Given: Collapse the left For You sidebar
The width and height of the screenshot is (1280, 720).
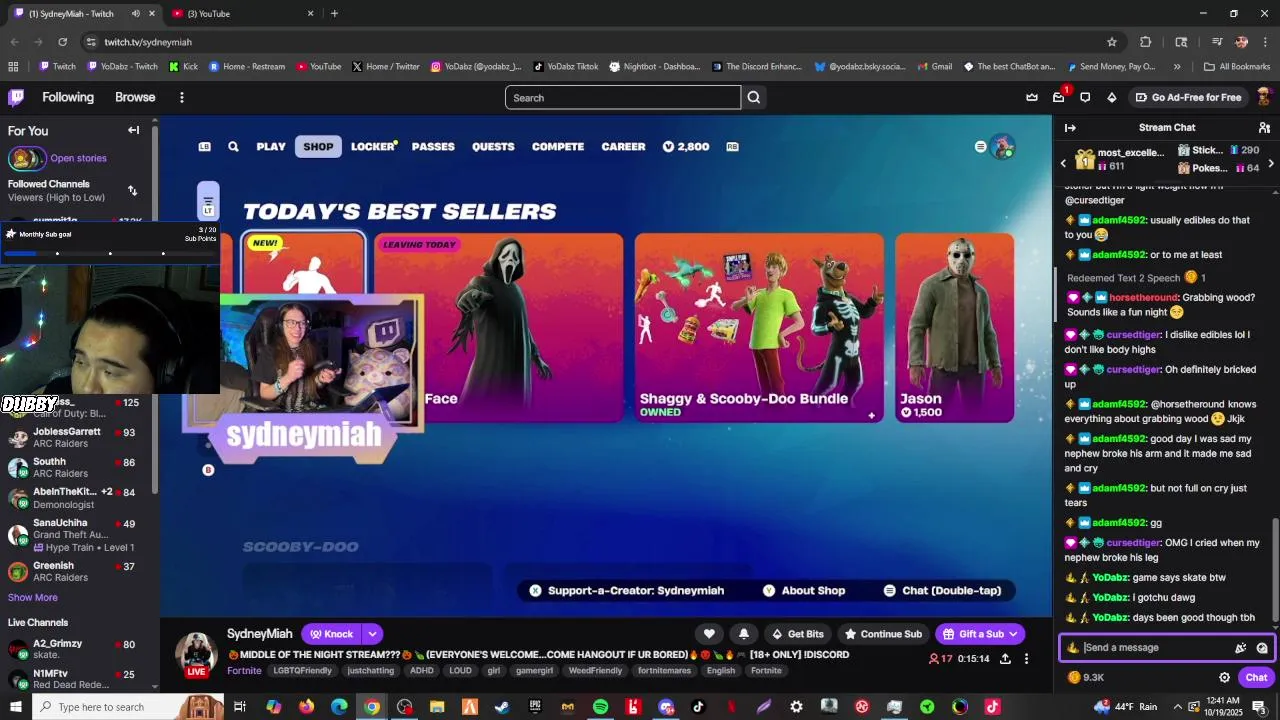Looking at the screenshot, I should coord(133,130).
